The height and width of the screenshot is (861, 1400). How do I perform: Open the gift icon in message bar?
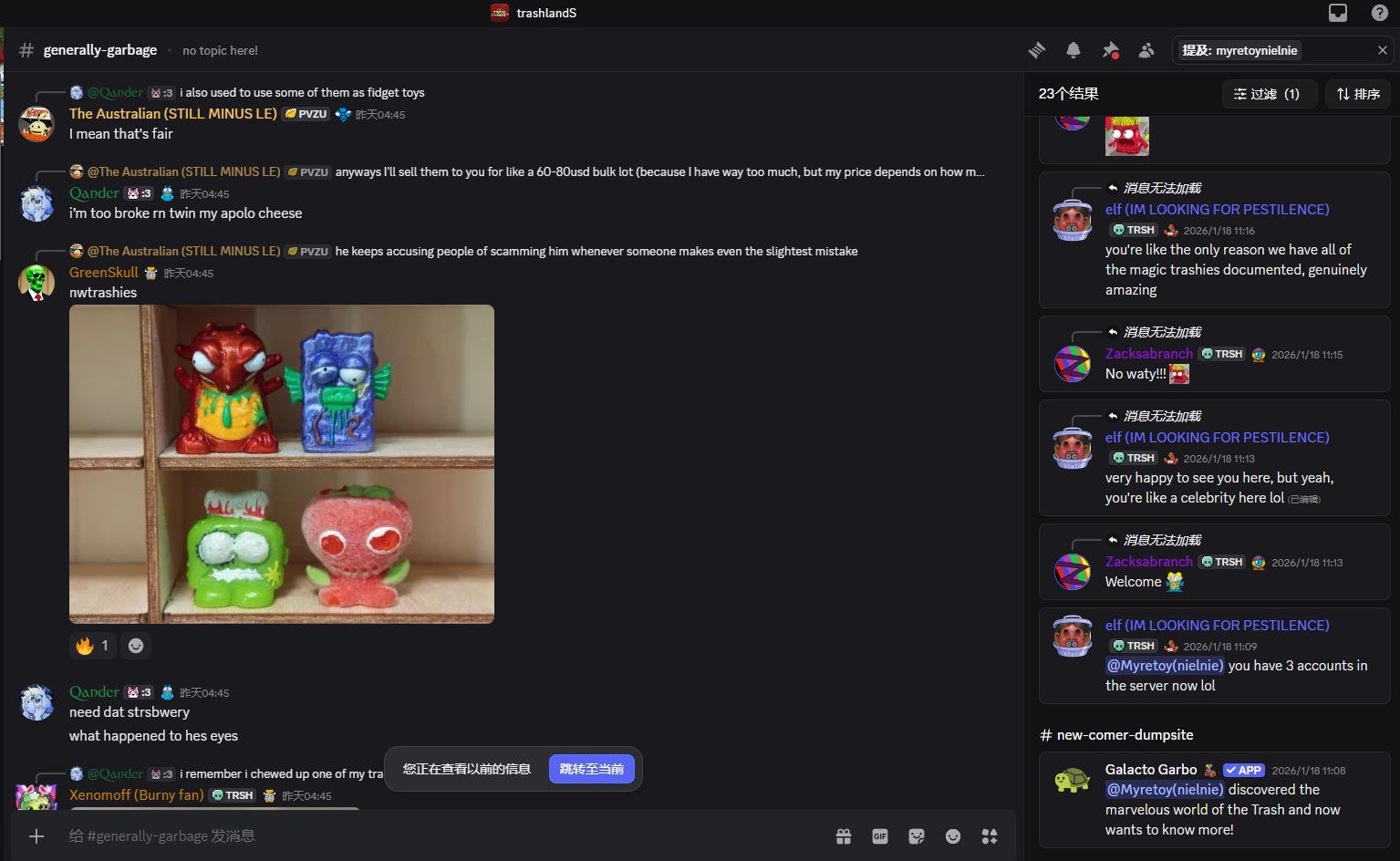point(844,836)
